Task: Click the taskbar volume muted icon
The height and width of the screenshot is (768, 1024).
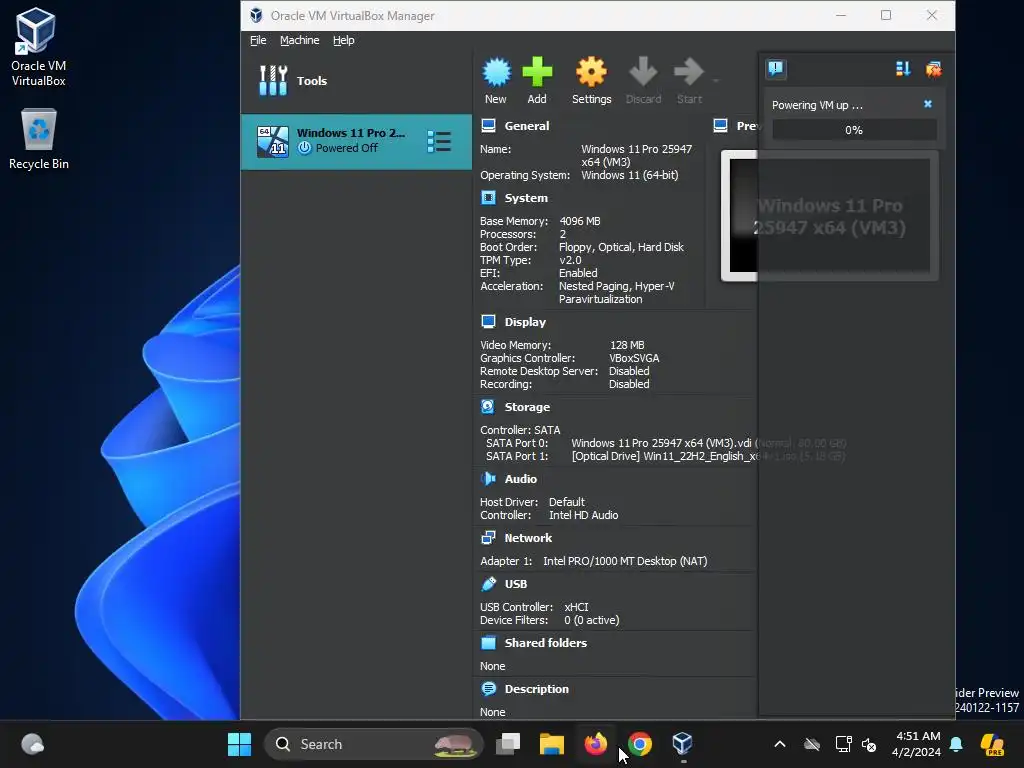Action: tap(869, 744)
